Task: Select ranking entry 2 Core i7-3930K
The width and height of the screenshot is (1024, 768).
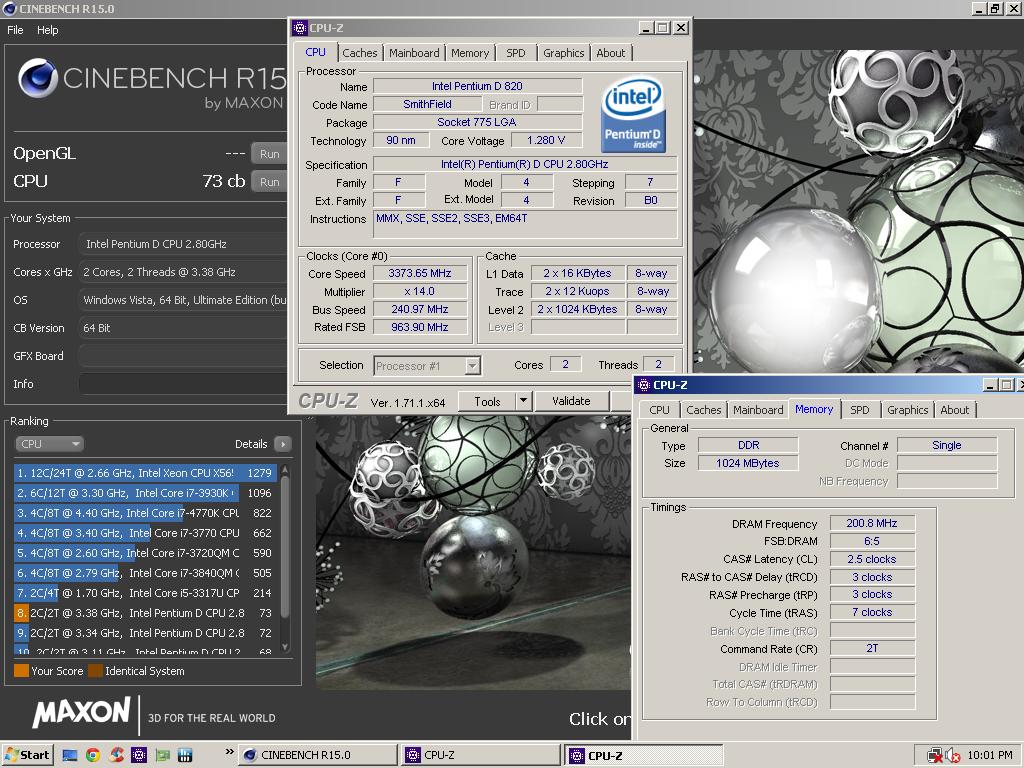Action: pyautogui.click(x=145, y=493)
